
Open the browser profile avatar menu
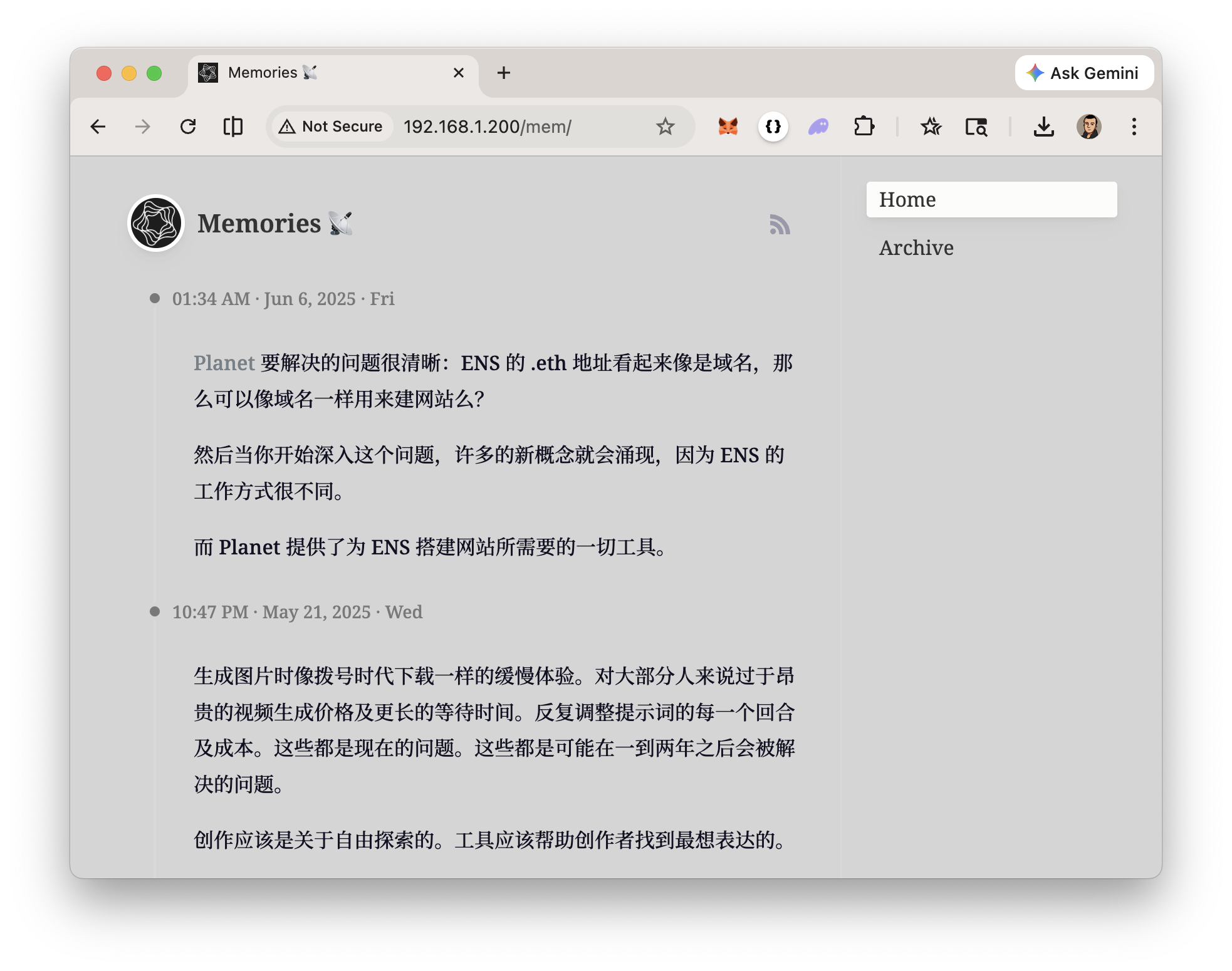click(x=1089, y=127)
